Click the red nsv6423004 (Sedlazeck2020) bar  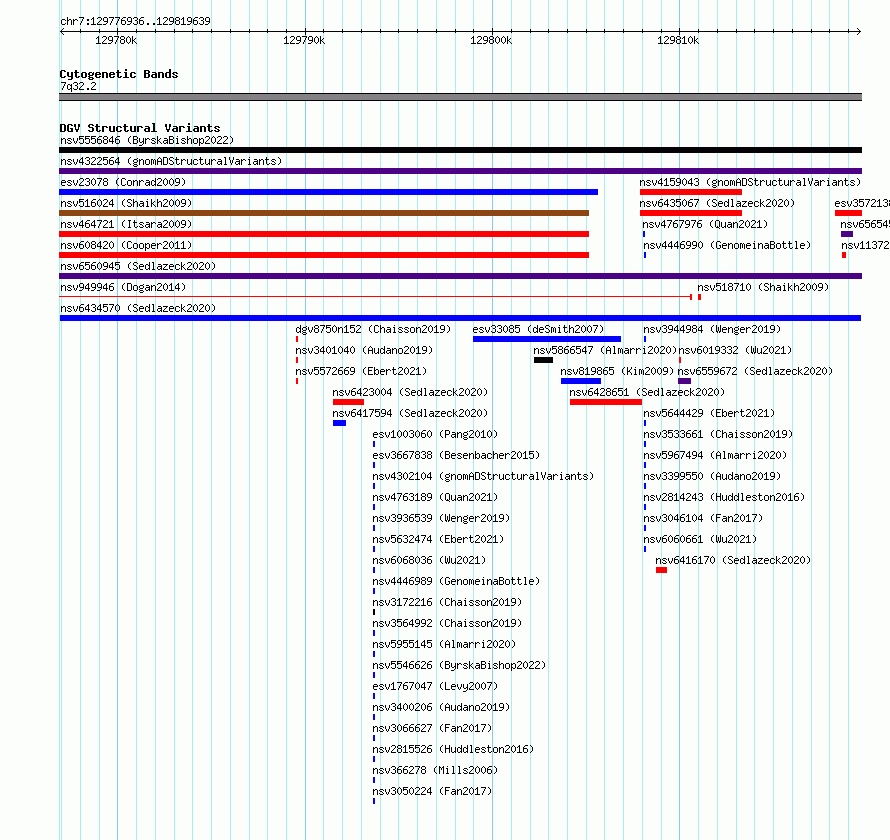[x=349, y=402]
